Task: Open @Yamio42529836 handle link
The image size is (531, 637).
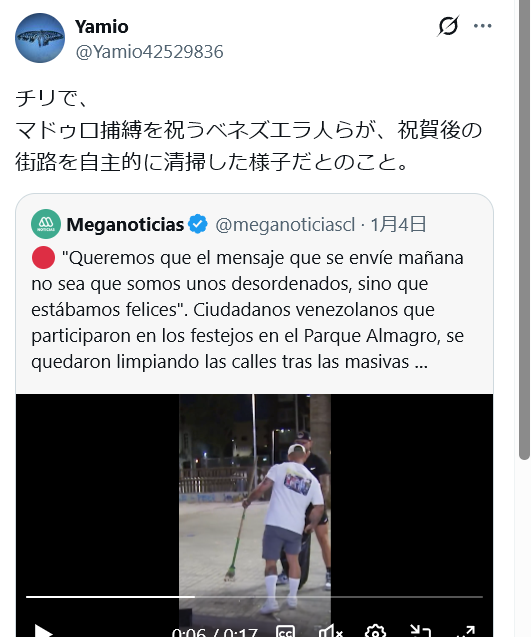Action: click(x=150, y=52)
